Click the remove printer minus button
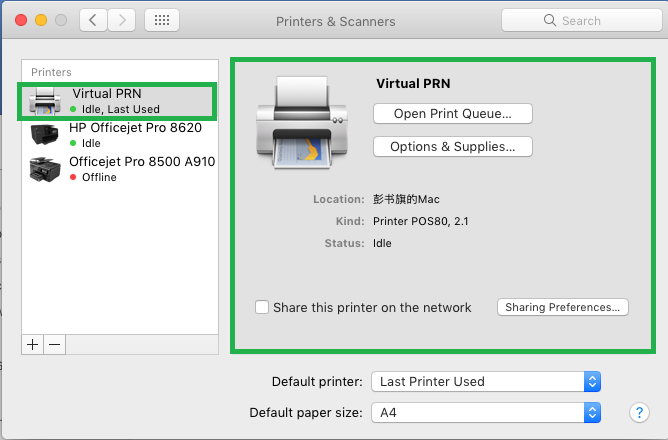668x440 pixels. (x=55, y=344)
